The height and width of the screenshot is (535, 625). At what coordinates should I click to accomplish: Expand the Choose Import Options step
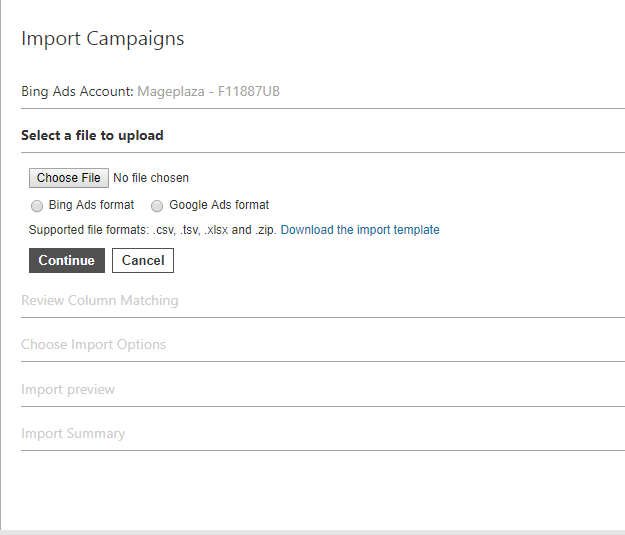[93, 344]
